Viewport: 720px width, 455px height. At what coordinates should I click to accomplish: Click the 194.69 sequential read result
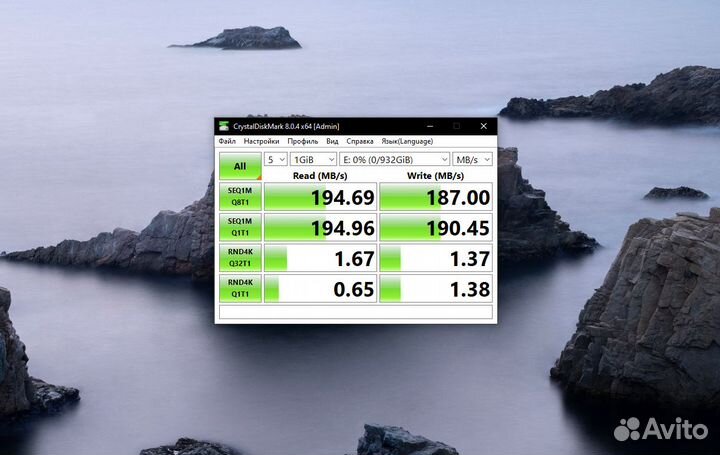pos(321,198)
